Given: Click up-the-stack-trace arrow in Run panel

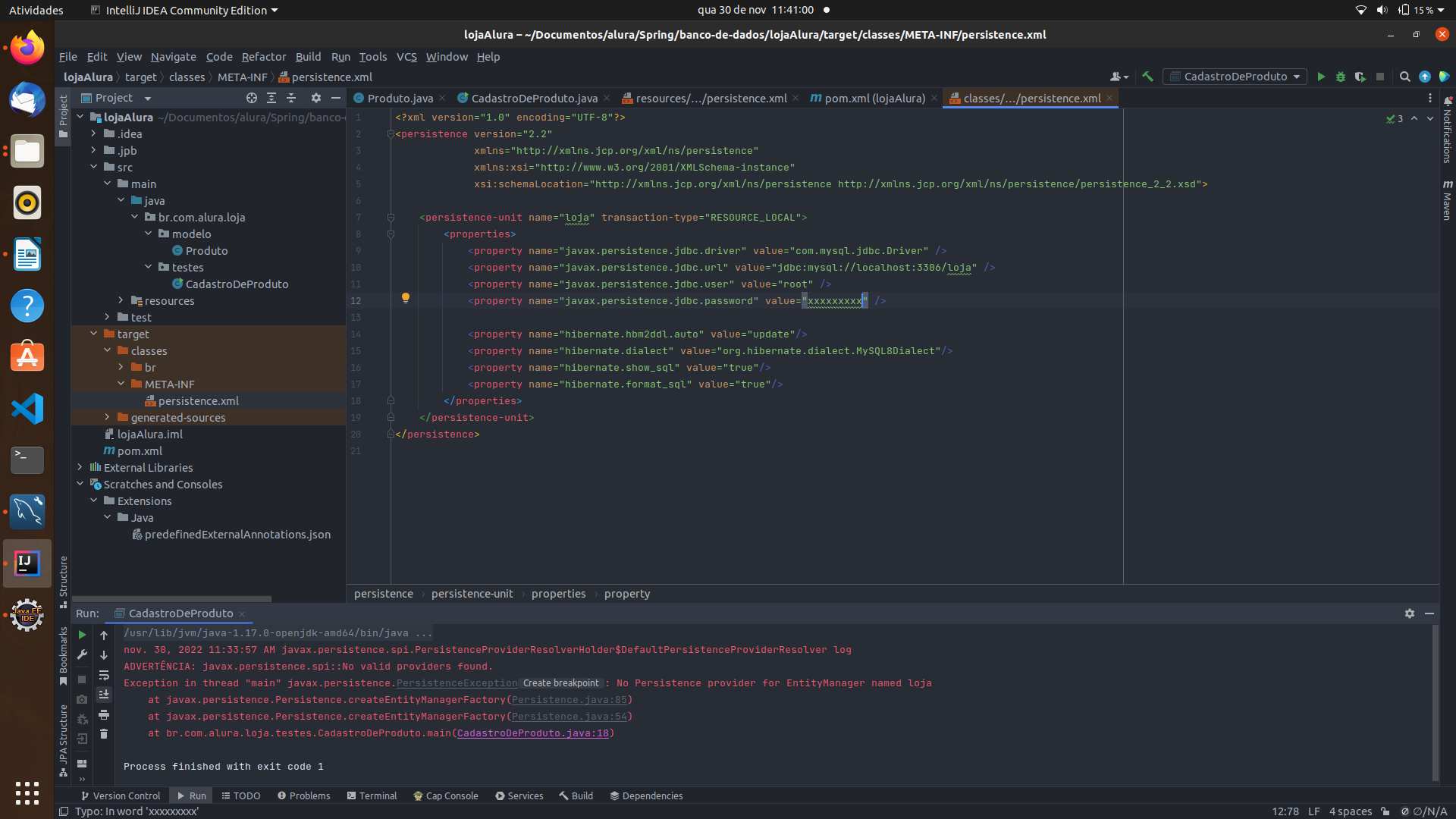Looking at the screenshot, I should click(x=104, y=635).
